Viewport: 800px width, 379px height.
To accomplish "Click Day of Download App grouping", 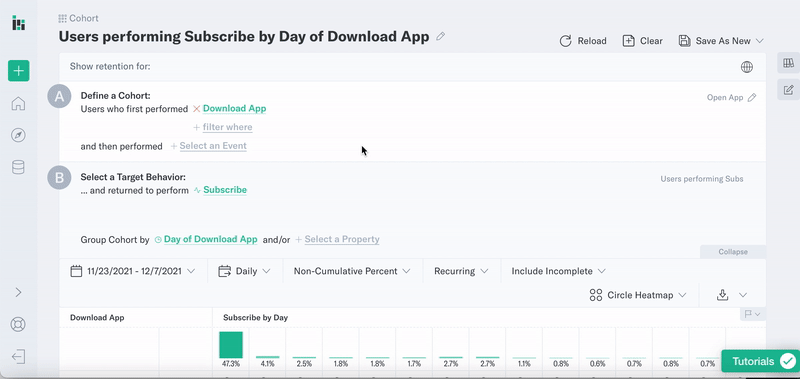I will [210, 239].
